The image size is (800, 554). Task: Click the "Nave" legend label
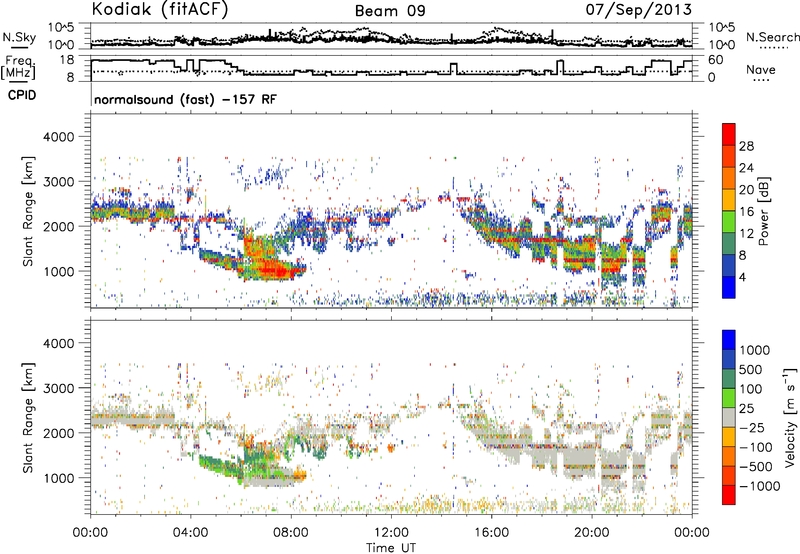pyautogui.click(x=761, y=69)
